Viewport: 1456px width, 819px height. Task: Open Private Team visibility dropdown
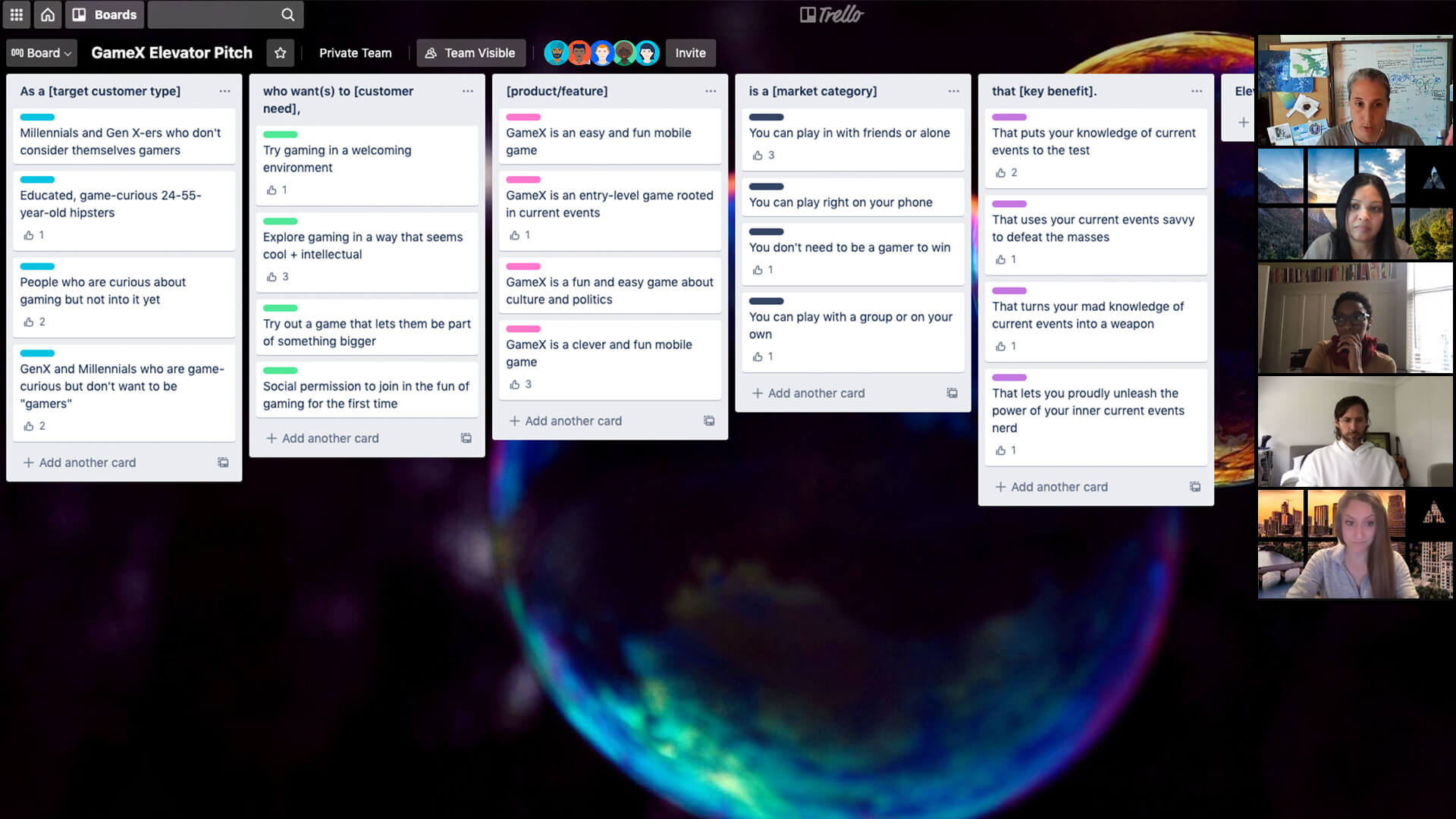pos(355,53)
